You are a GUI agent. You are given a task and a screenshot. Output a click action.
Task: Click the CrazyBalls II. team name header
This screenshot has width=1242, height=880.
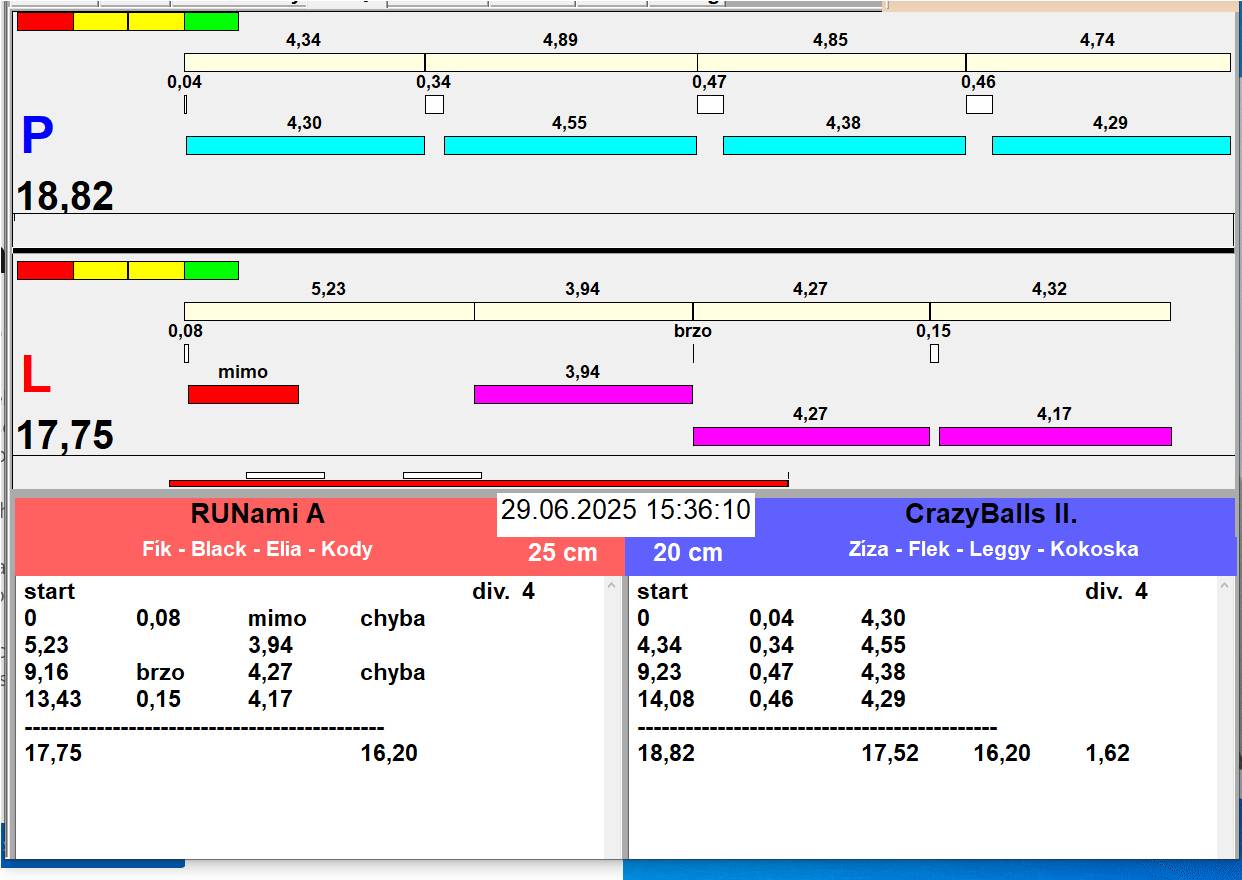coord(990,514)
